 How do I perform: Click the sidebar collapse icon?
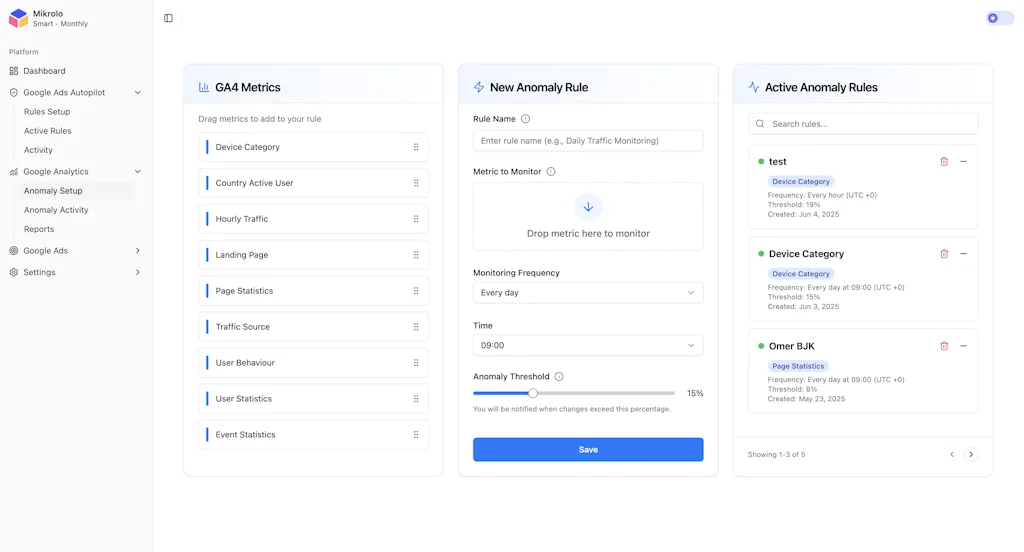coord(168,18)
